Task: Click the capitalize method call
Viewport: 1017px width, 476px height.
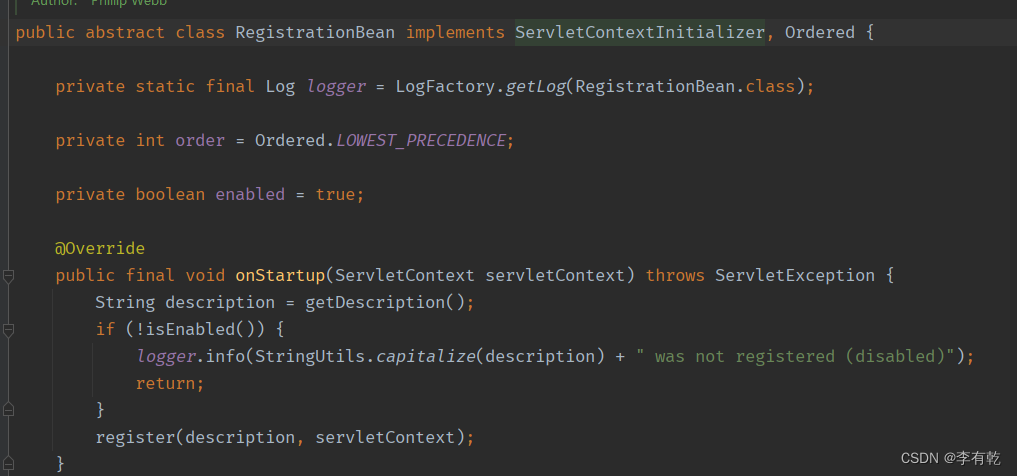Action: pyautogui.click(x=425, y=357)
